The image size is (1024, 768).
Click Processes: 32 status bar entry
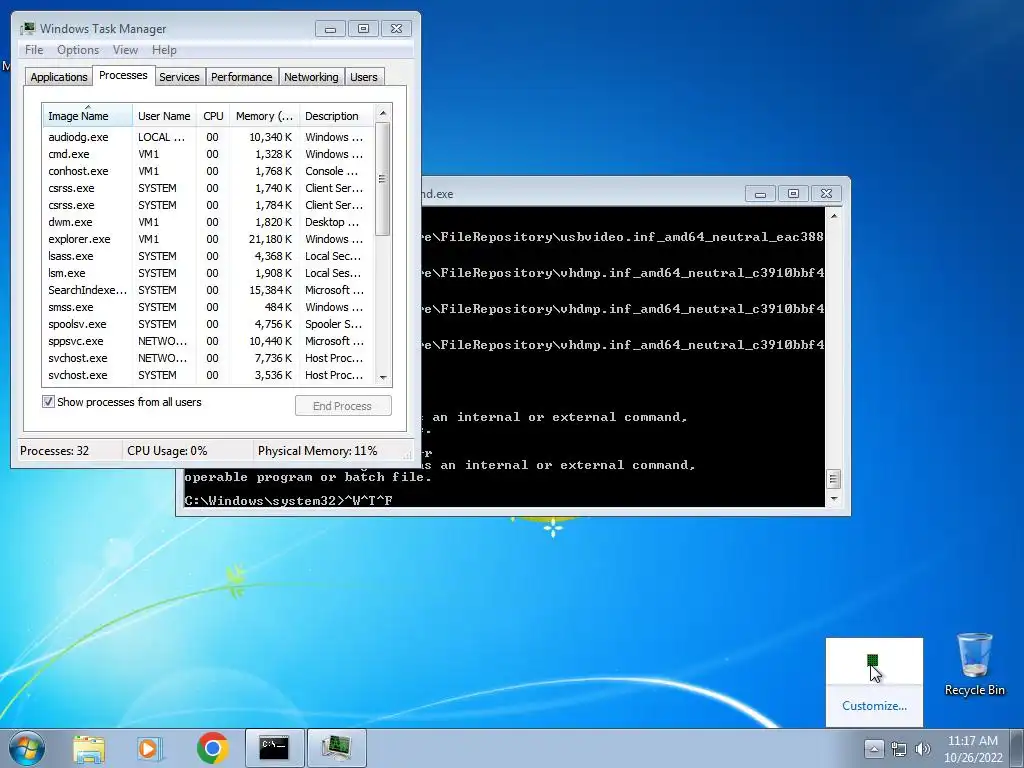[x=55, y=451]
